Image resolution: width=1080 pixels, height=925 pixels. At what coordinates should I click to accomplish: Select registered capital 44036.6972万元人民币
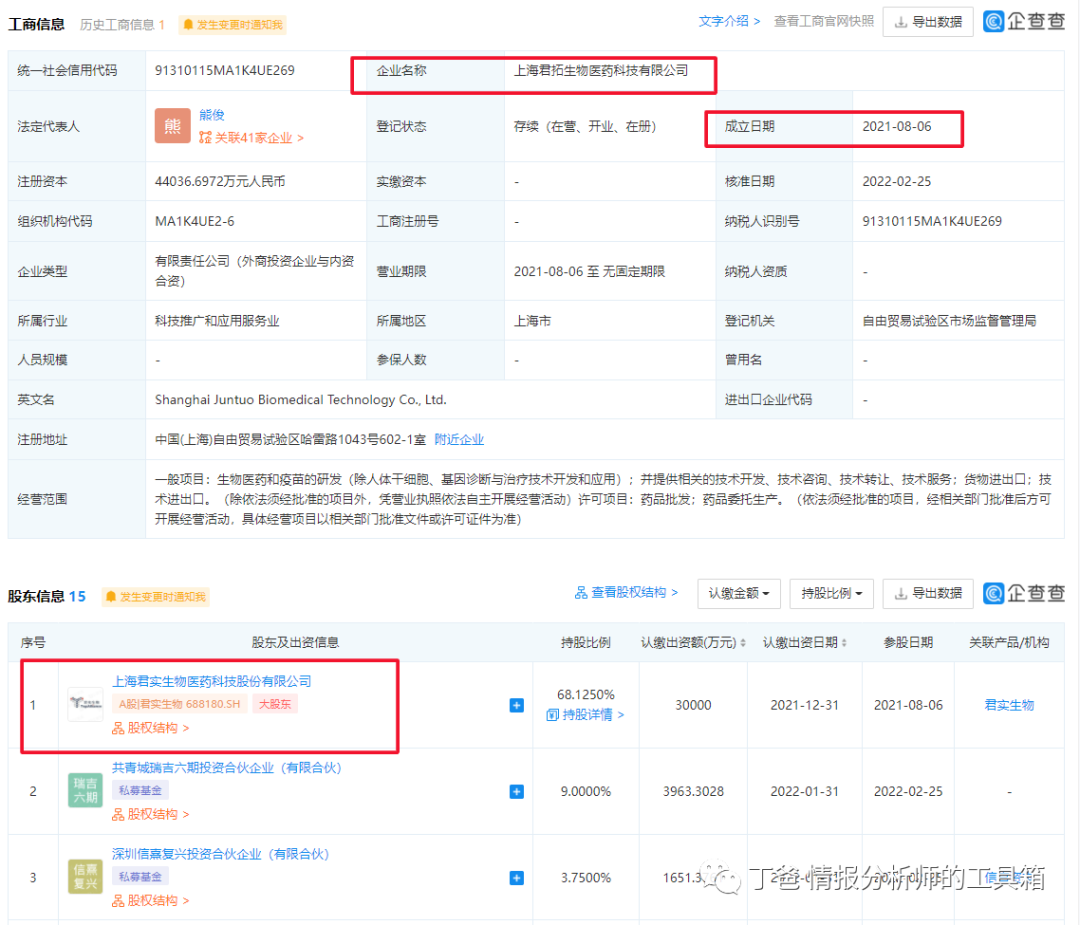tap(220, 181)
